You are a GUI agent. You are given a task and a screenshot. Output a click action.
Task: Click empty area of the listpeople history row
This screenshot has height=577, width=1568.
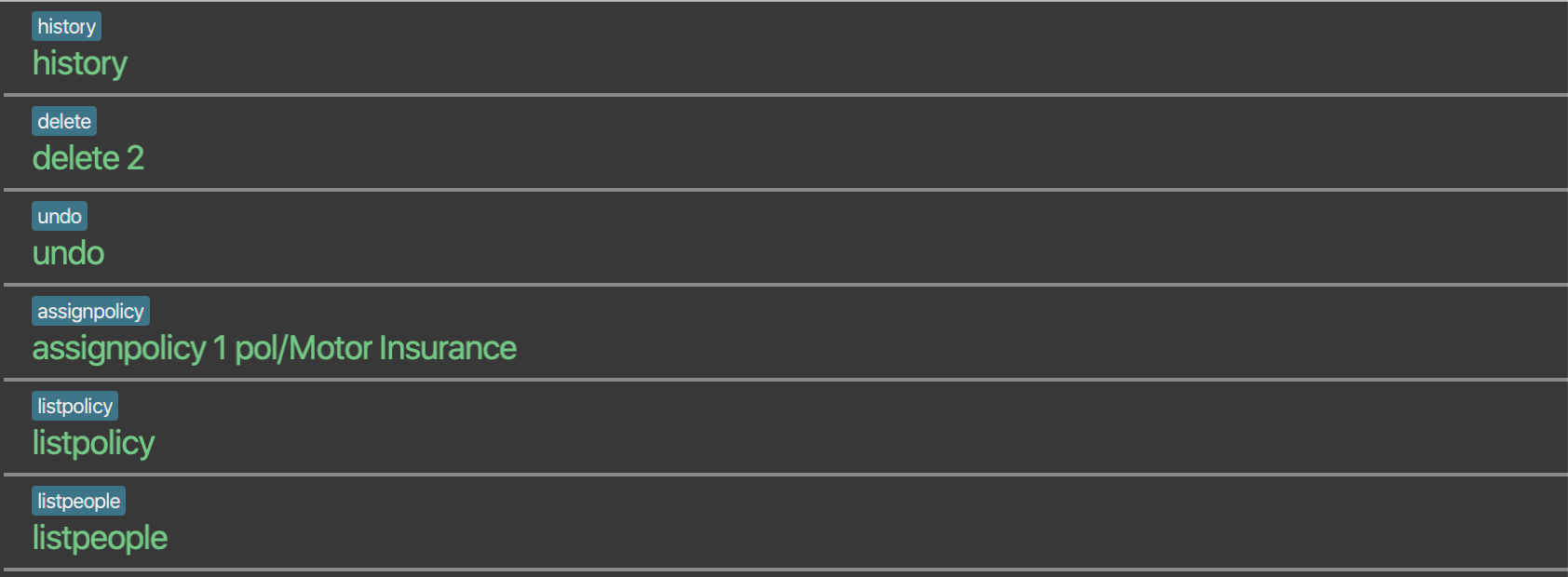pos(838,523)
